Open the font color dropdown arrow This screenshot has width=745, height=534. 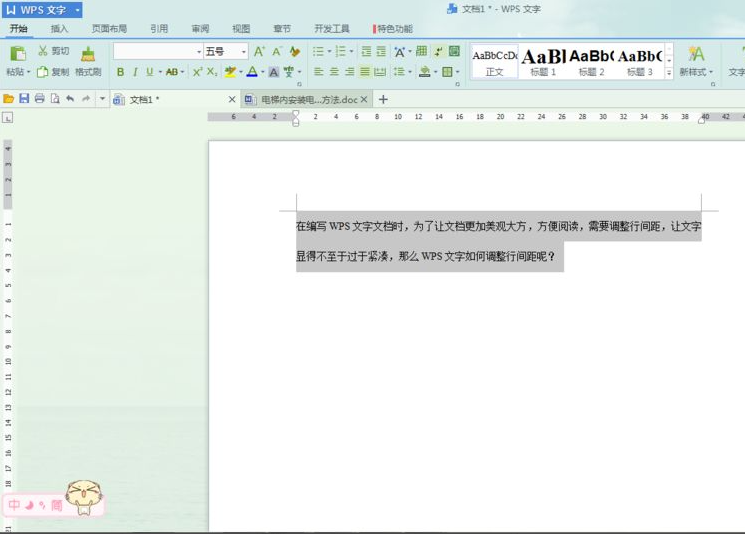point(262,72)
